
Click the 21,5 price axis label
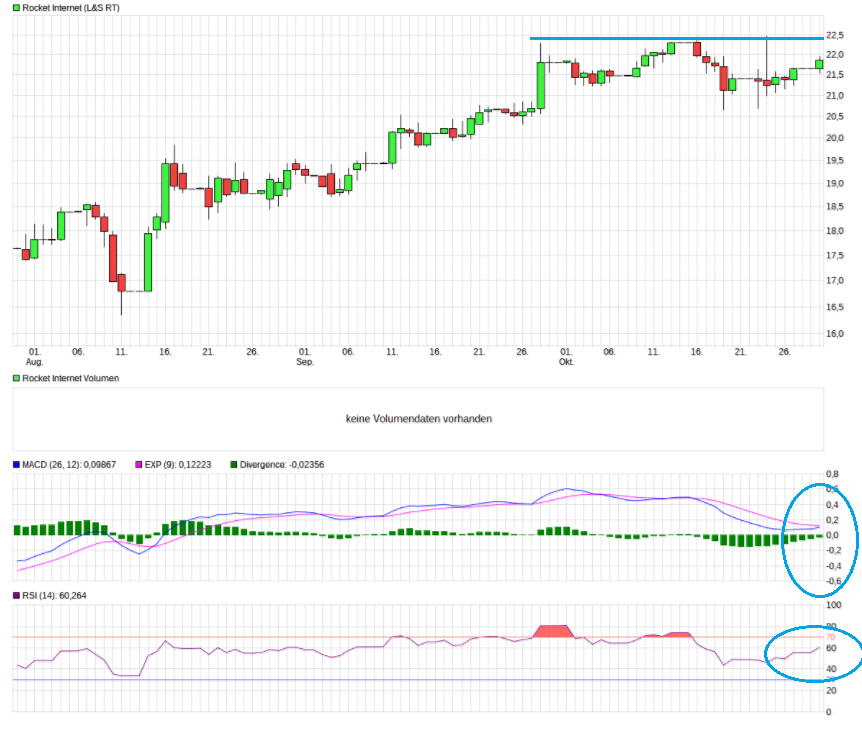tap(835, 75)
